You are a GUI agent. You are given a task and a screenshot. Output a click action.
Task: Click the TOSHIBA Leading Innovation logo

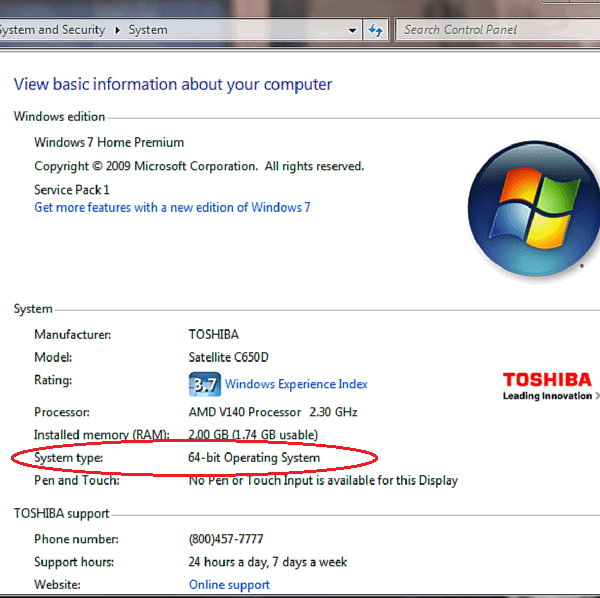(x=550, y=386)
